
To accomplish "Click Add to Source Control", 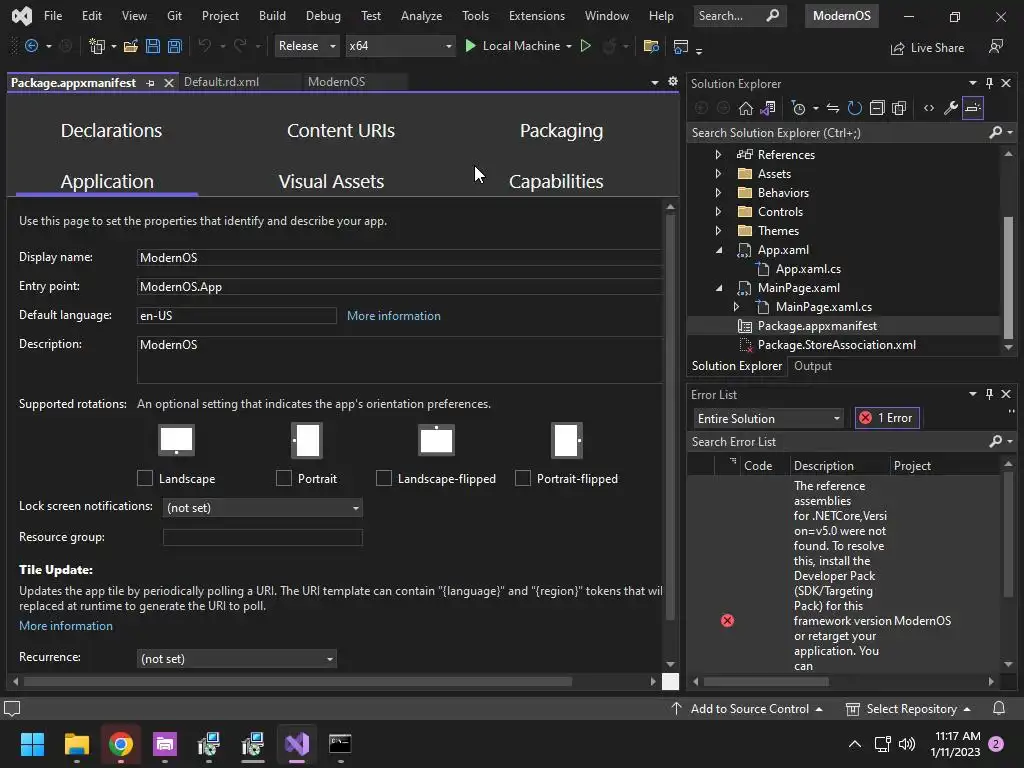I will (747, 709).
